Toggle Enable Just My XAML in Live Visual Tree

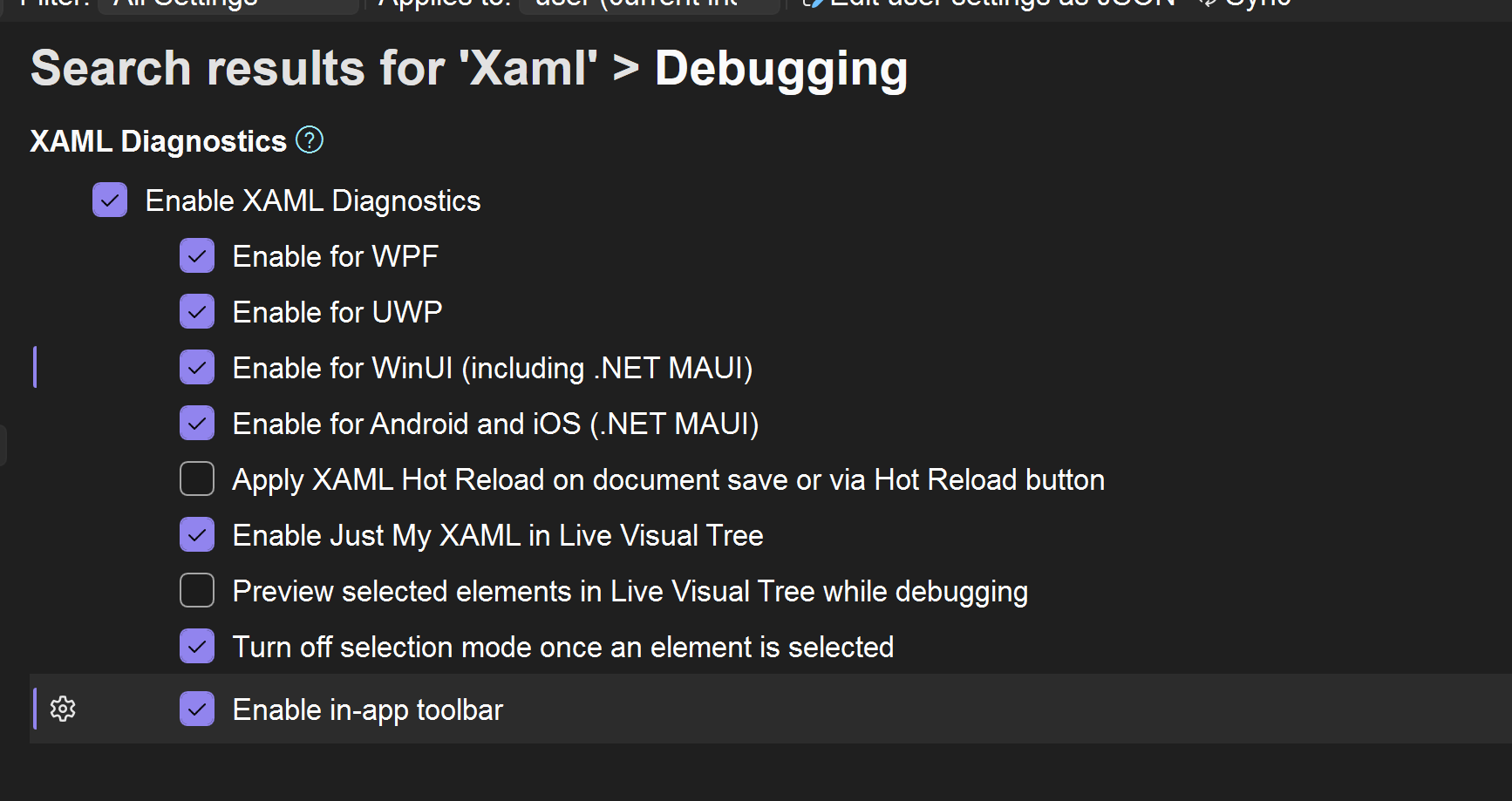tap(197, 534)
